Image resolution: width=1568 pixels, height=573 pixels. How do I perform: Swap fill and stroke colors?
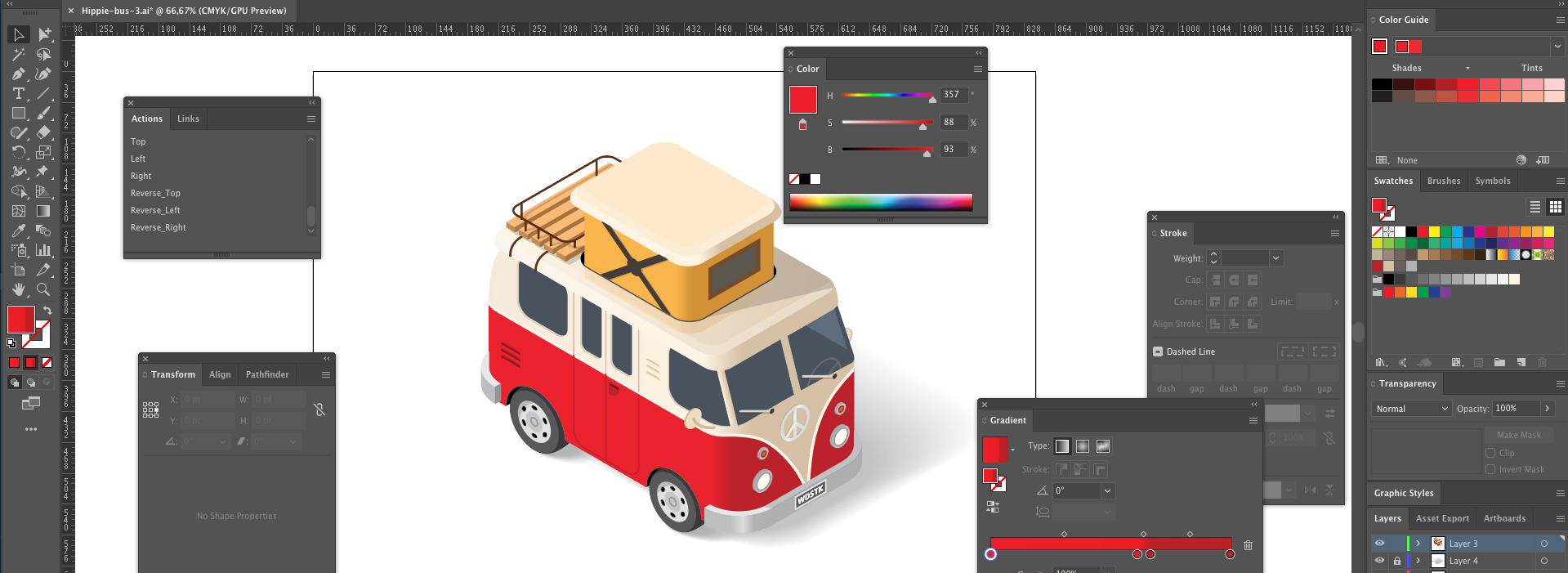tap(47, 311)
